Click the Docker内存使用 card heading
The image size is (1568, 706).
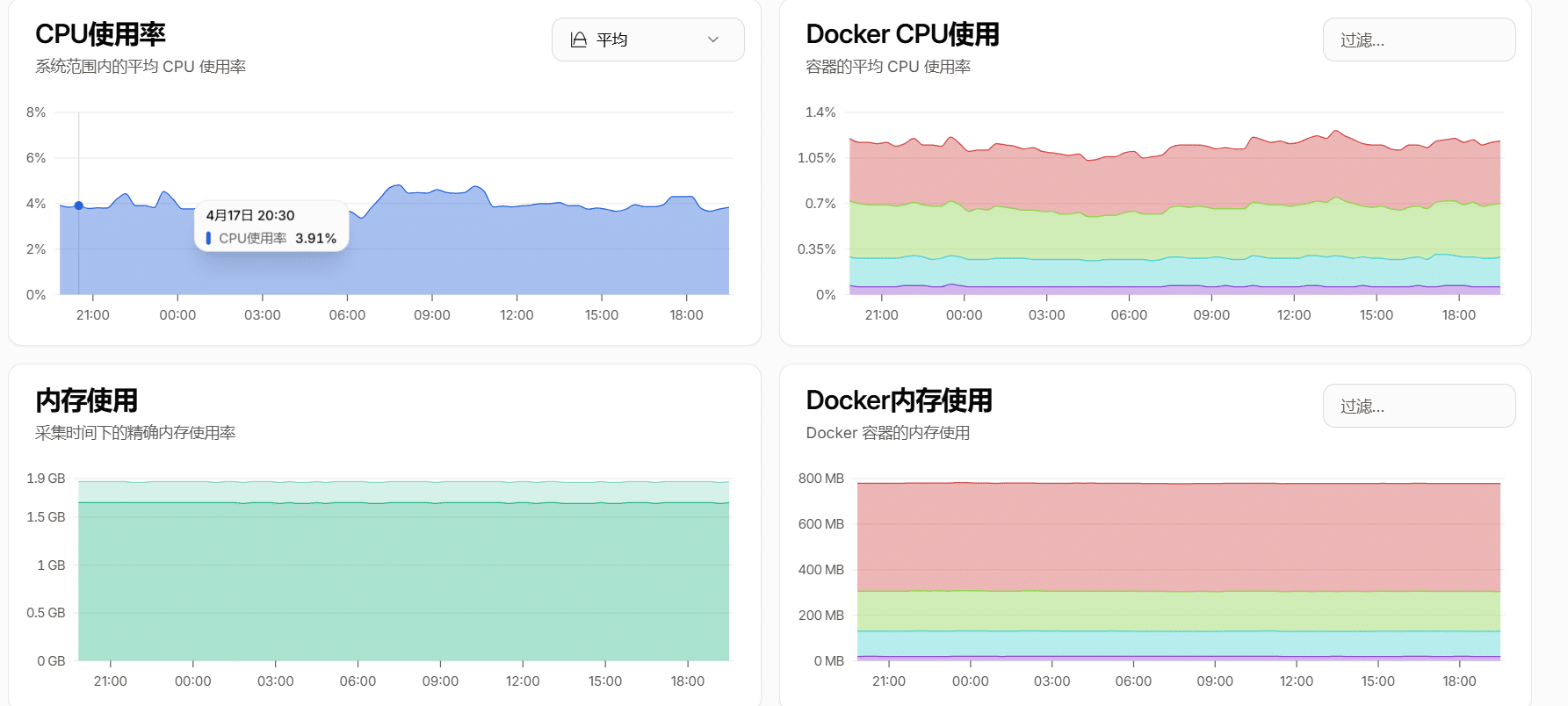tap(899, 400)
